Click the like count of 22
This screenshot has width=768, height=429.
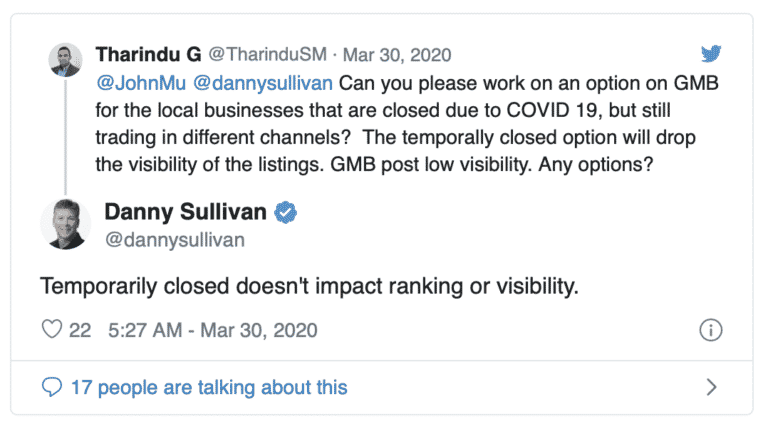coord(80,330)
